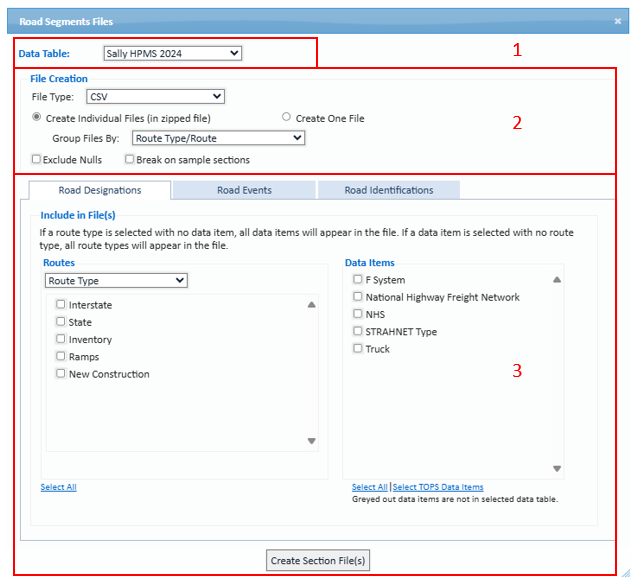Switch to the Road Events tab
Screen dimensions: 636x582
[244, 190]
